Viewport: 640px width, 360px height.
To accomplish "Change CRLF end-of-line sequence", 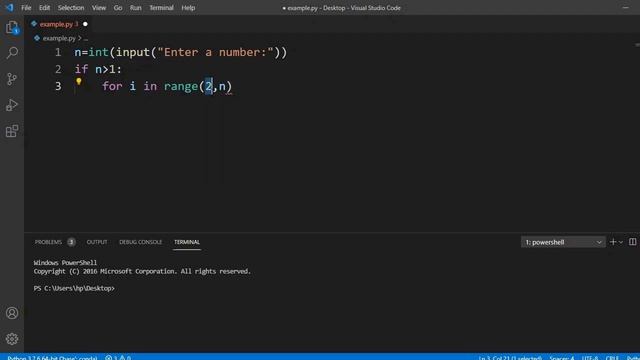I will [x=612, y=358].
